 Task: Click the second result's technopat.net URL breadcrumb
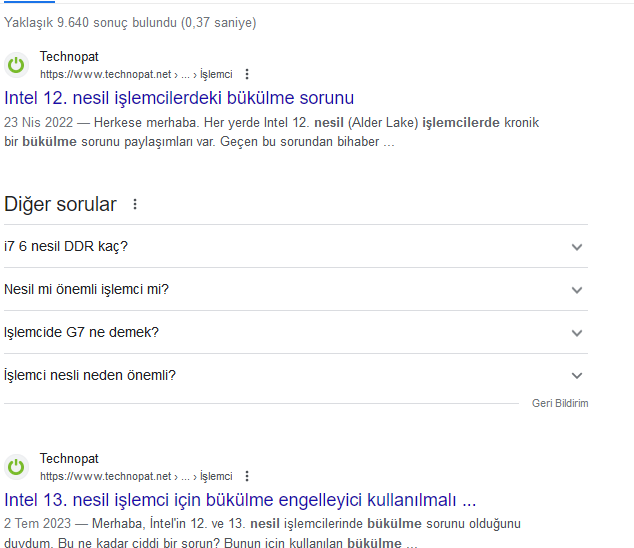pos(136,476)
